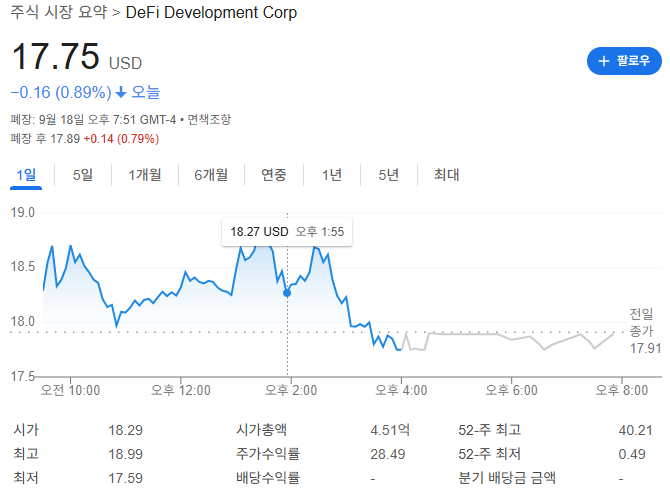This screenshot has height=496, width=670.
Task: Switch to the 5일 range tab
Action: [82, 175]
